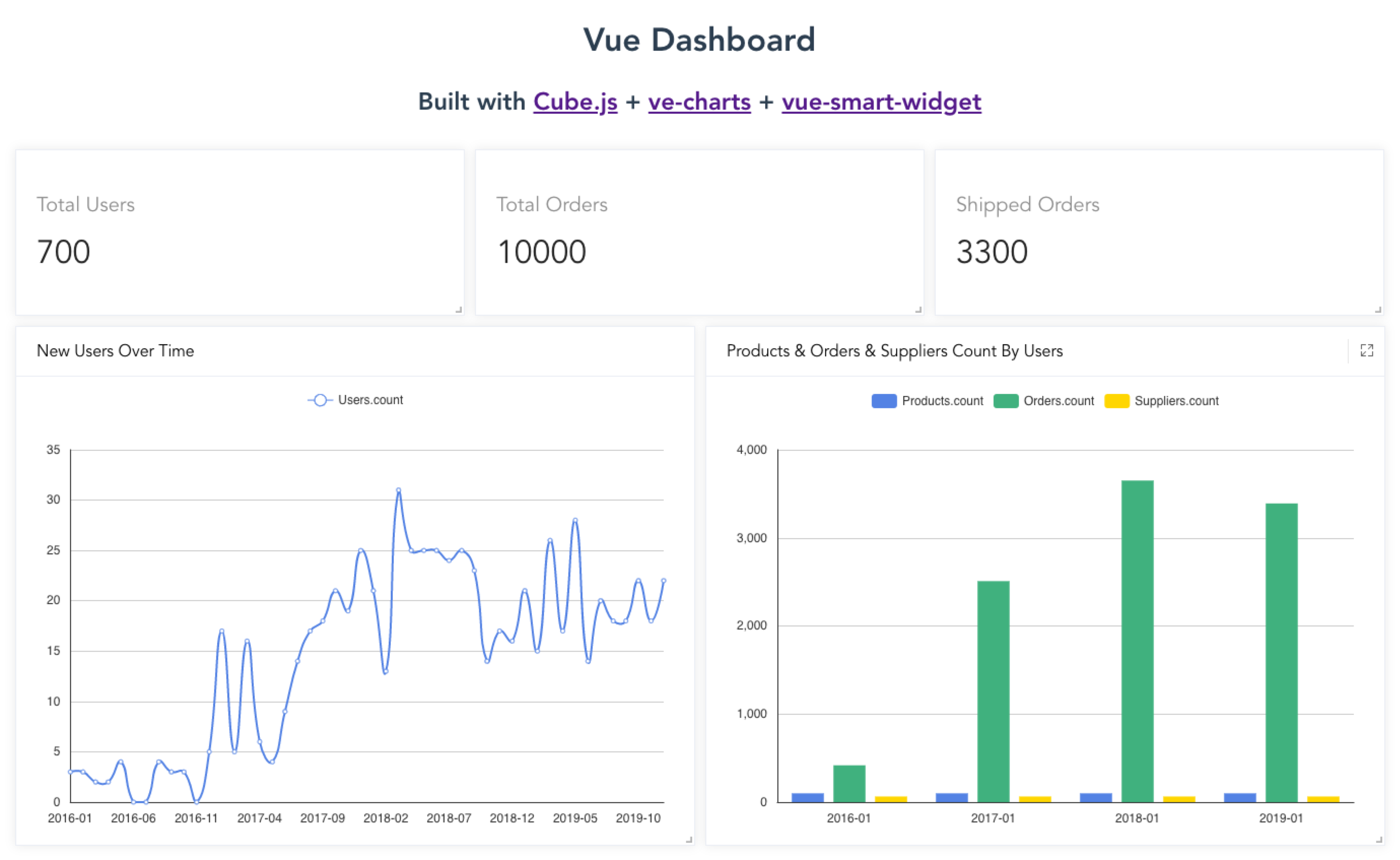Click resize handle of Total Users widget
Screen dimensions: 1400x860
pos(459,310)
